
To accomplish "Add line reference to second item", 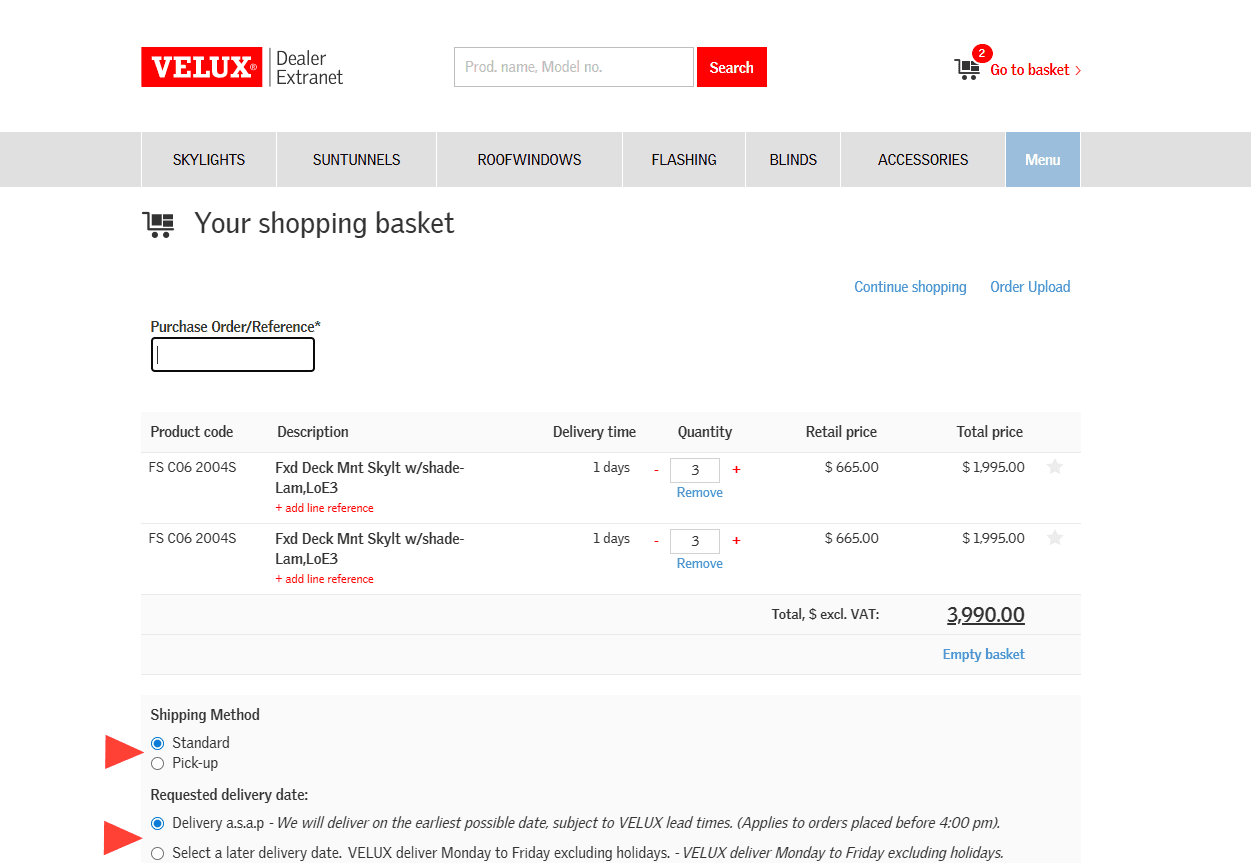I will point(324,579).
